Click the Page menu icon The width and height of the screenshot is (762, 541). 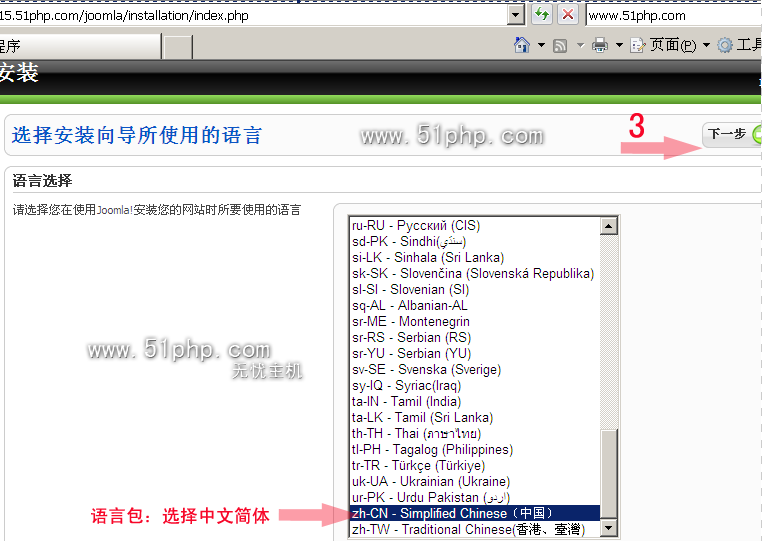[x=638, y=45]
